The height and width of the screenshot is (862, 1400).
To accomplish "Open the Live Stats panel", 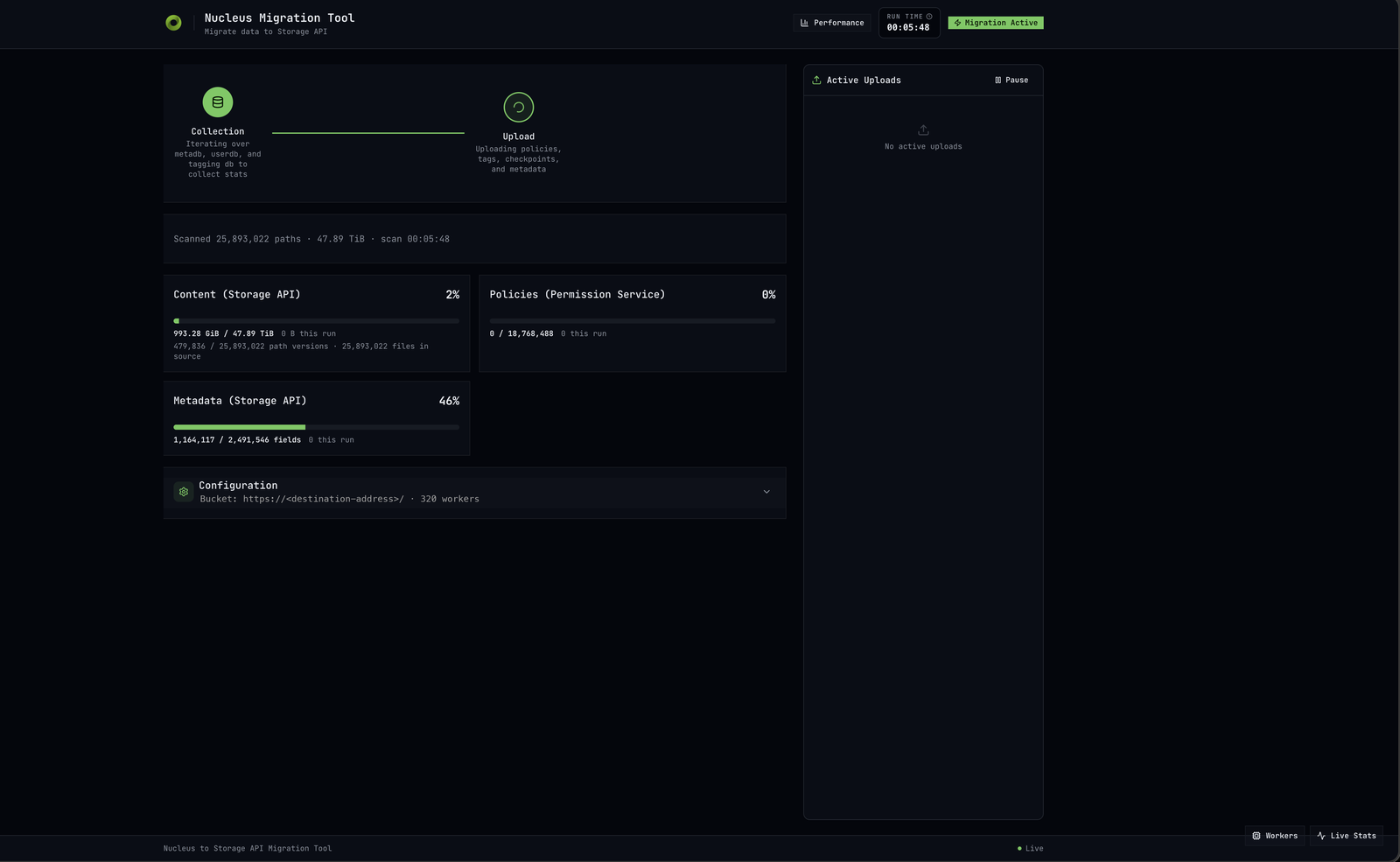I will click(1347, 836).
